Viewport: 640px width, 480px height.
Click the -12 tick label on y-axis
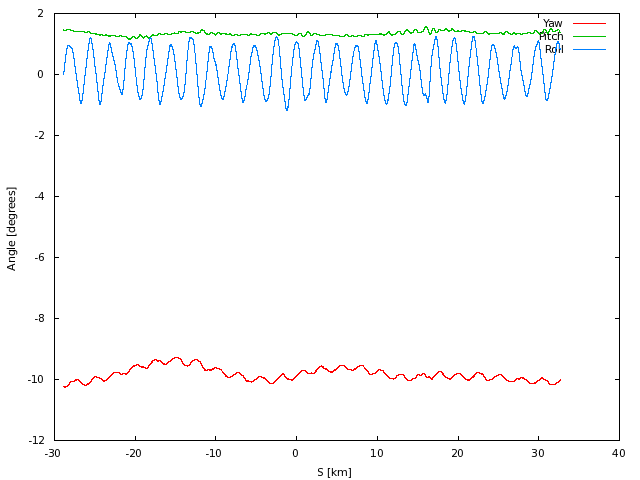(35, 440)
